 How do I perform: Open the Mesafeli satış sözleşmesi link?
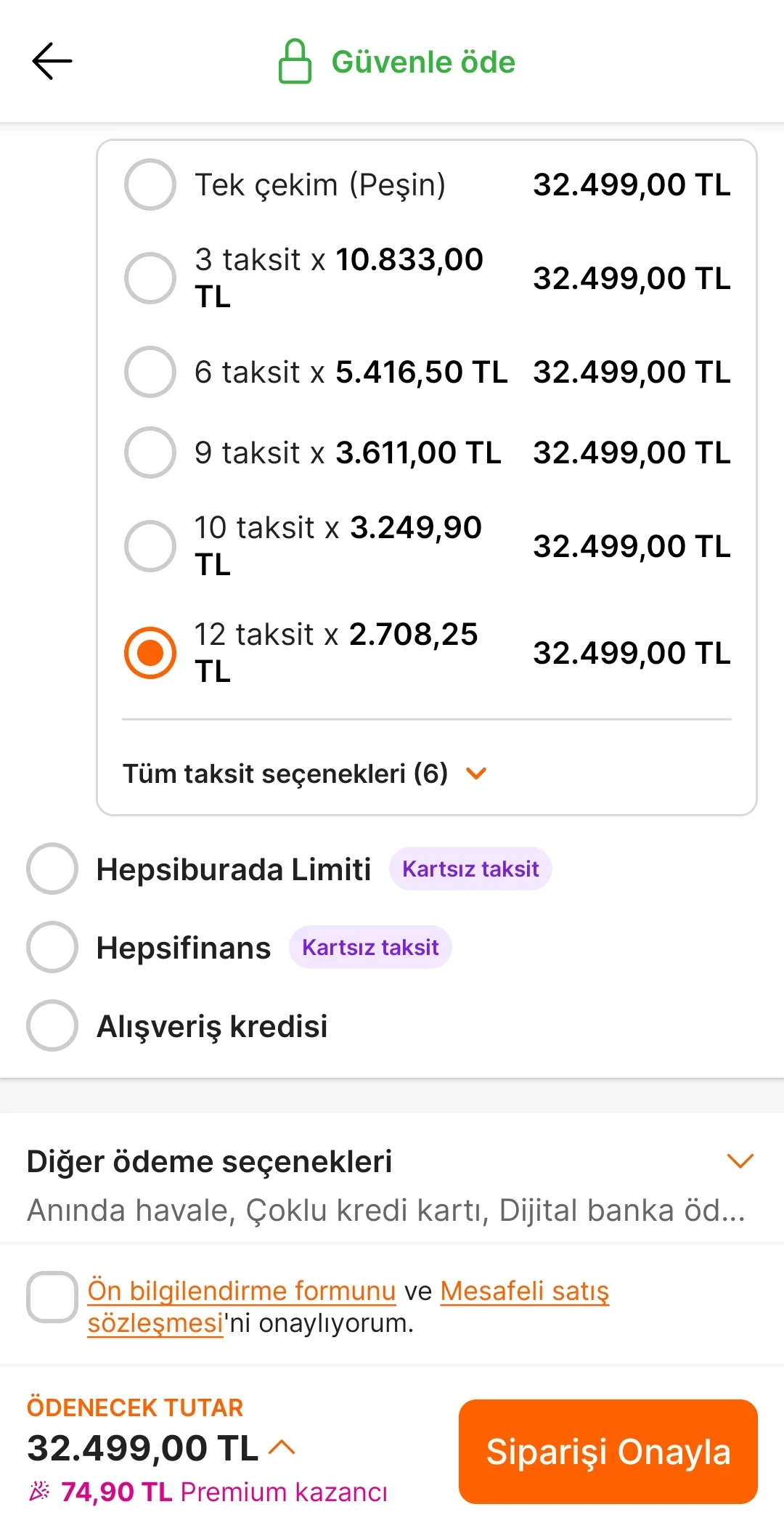(x=524, y=1291)
